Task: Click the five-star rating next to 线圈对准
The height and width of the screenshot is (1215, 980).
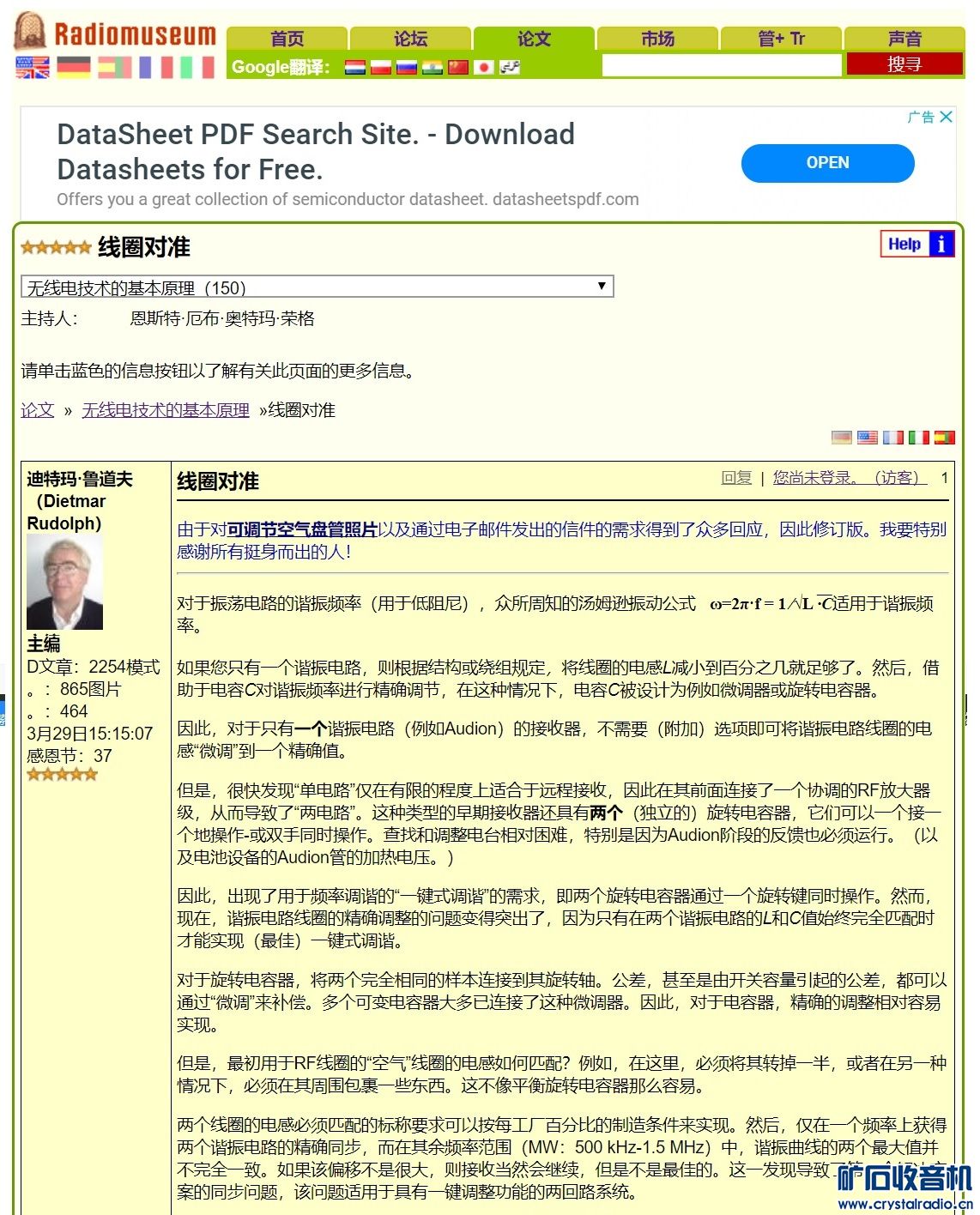Action: (56, 247)
